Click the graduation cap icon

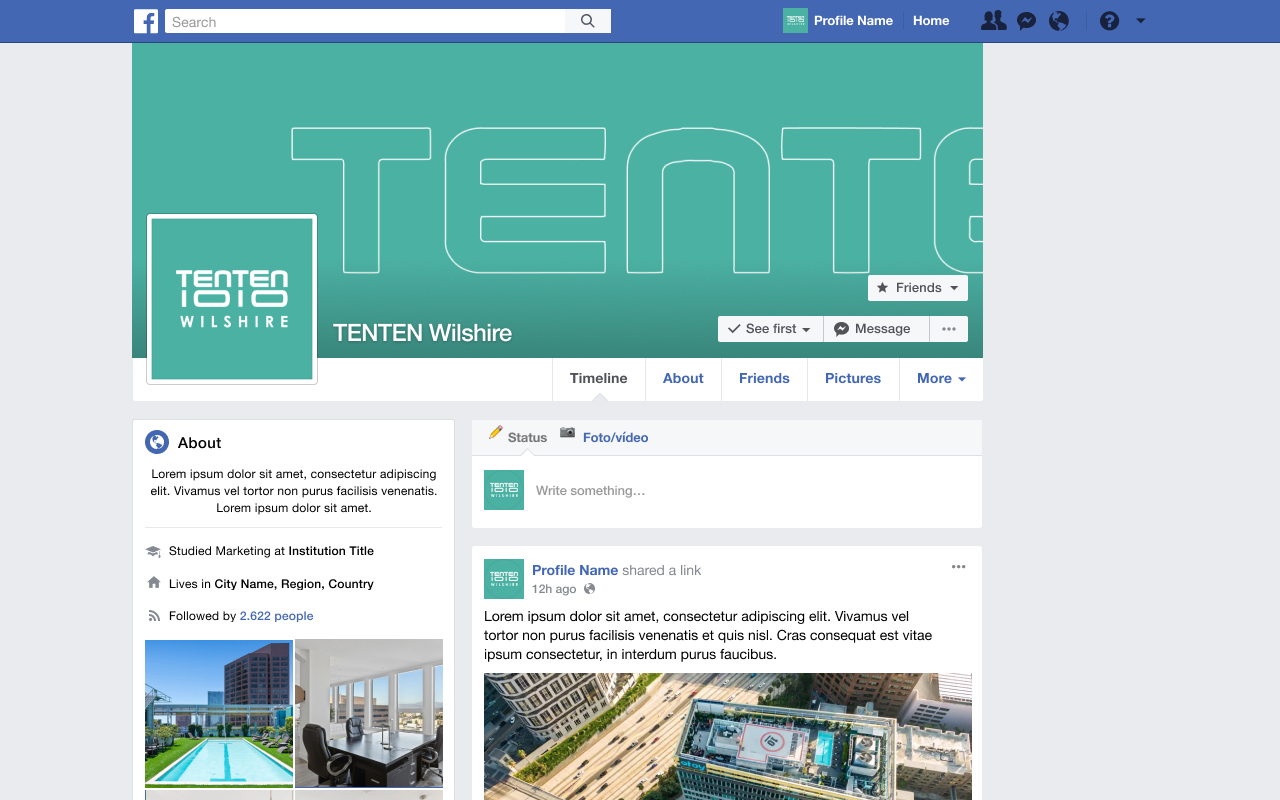(x=153, y=551)
